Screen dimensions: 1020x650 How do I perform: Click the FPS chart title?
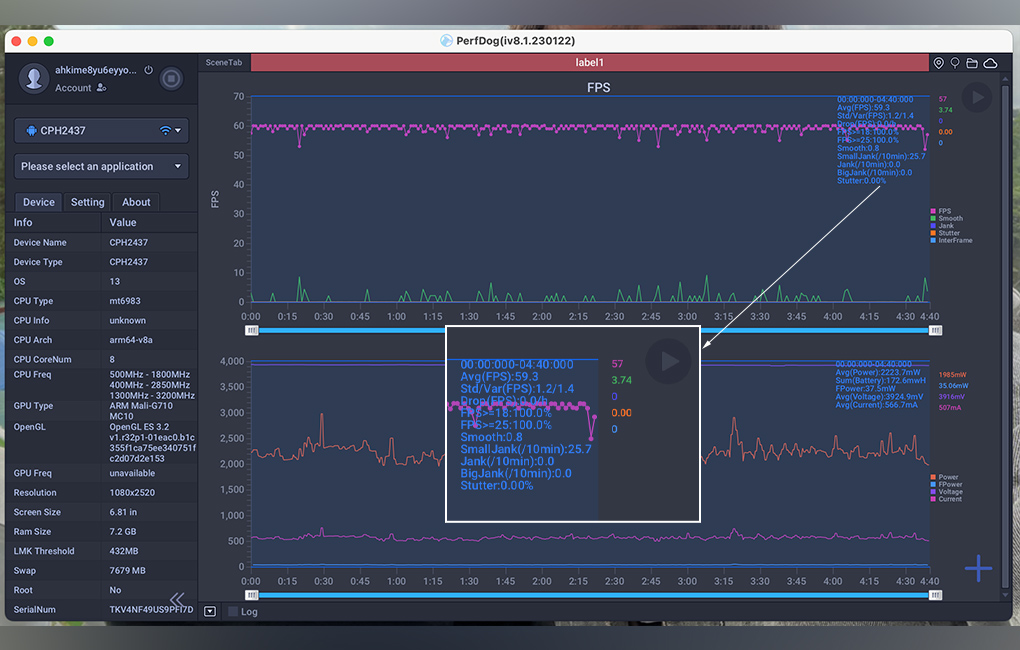[598, 88]
